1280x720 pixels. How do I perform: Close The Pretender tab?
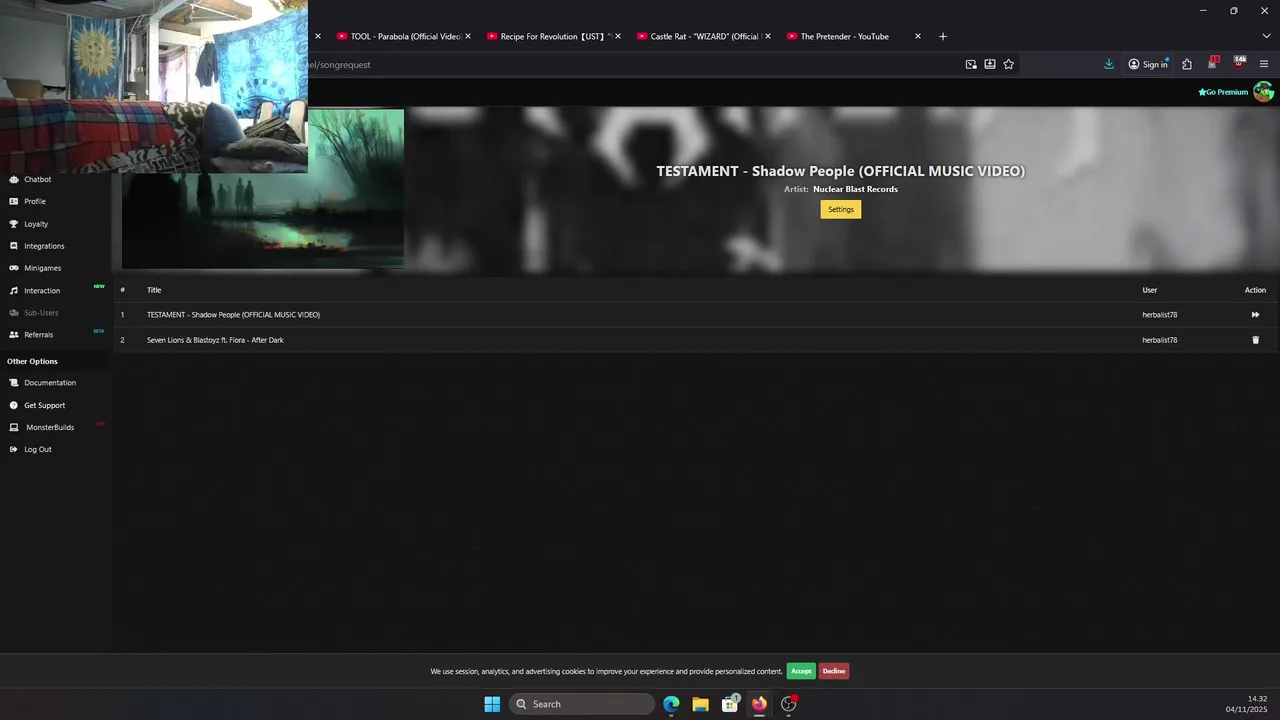tap(918, 36)
